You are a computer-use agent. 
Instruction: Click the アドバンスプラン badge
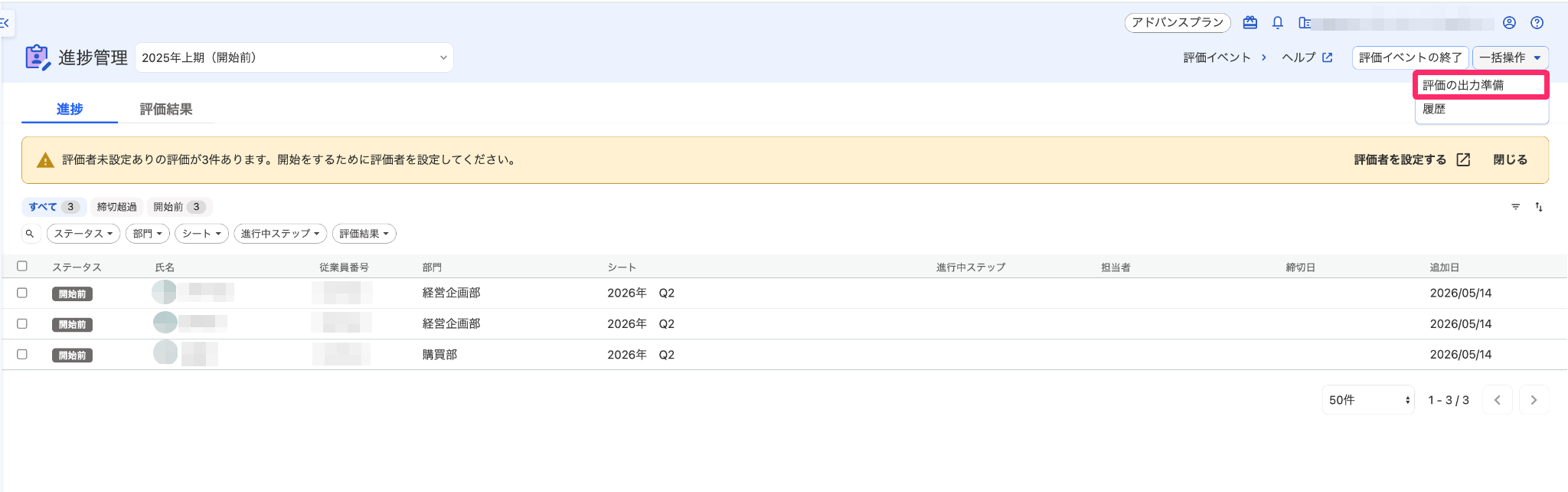pos(1178,23)
